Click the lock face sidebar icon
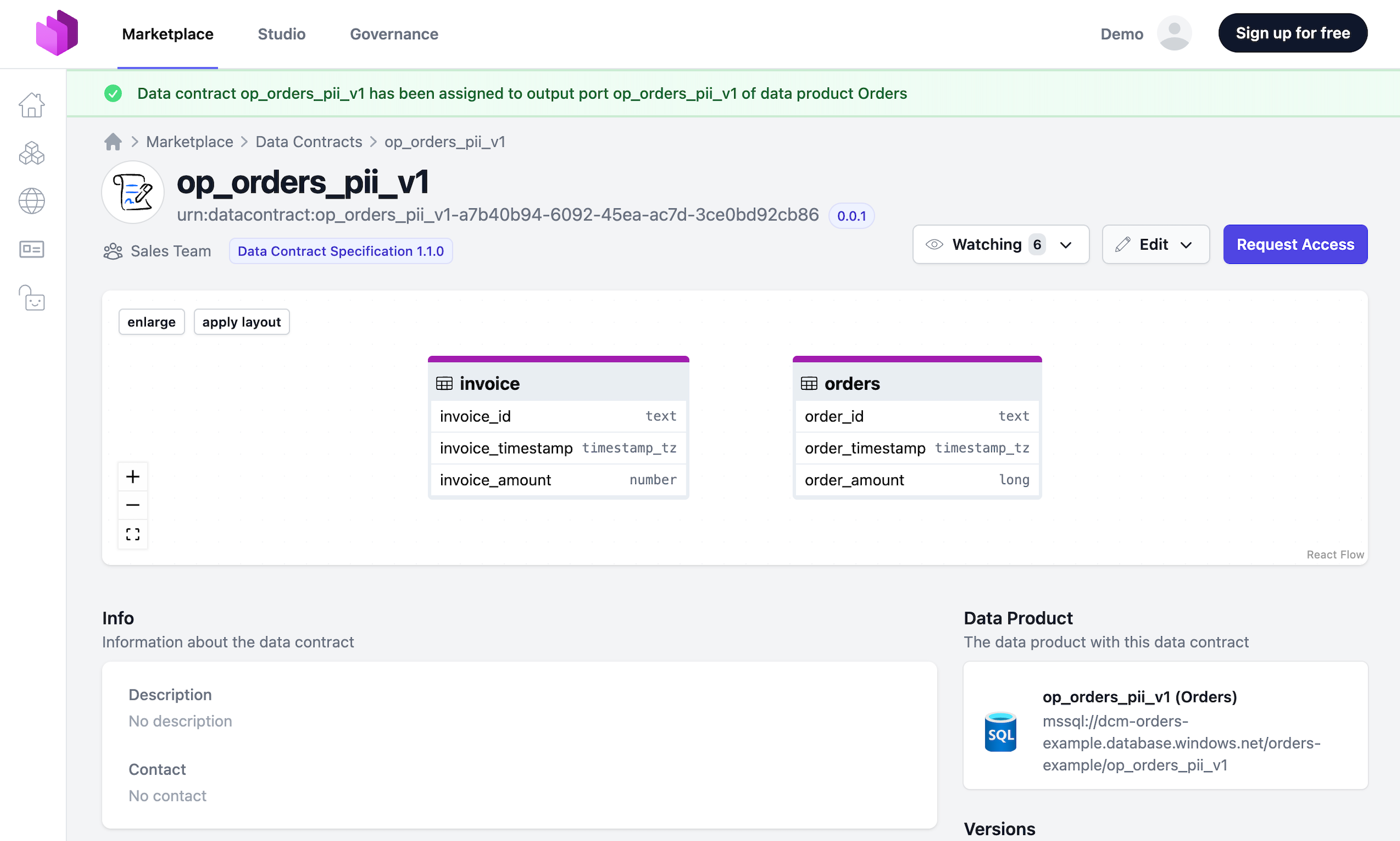The height and width of the screenshot is (841, 1400). pos(32,298)
